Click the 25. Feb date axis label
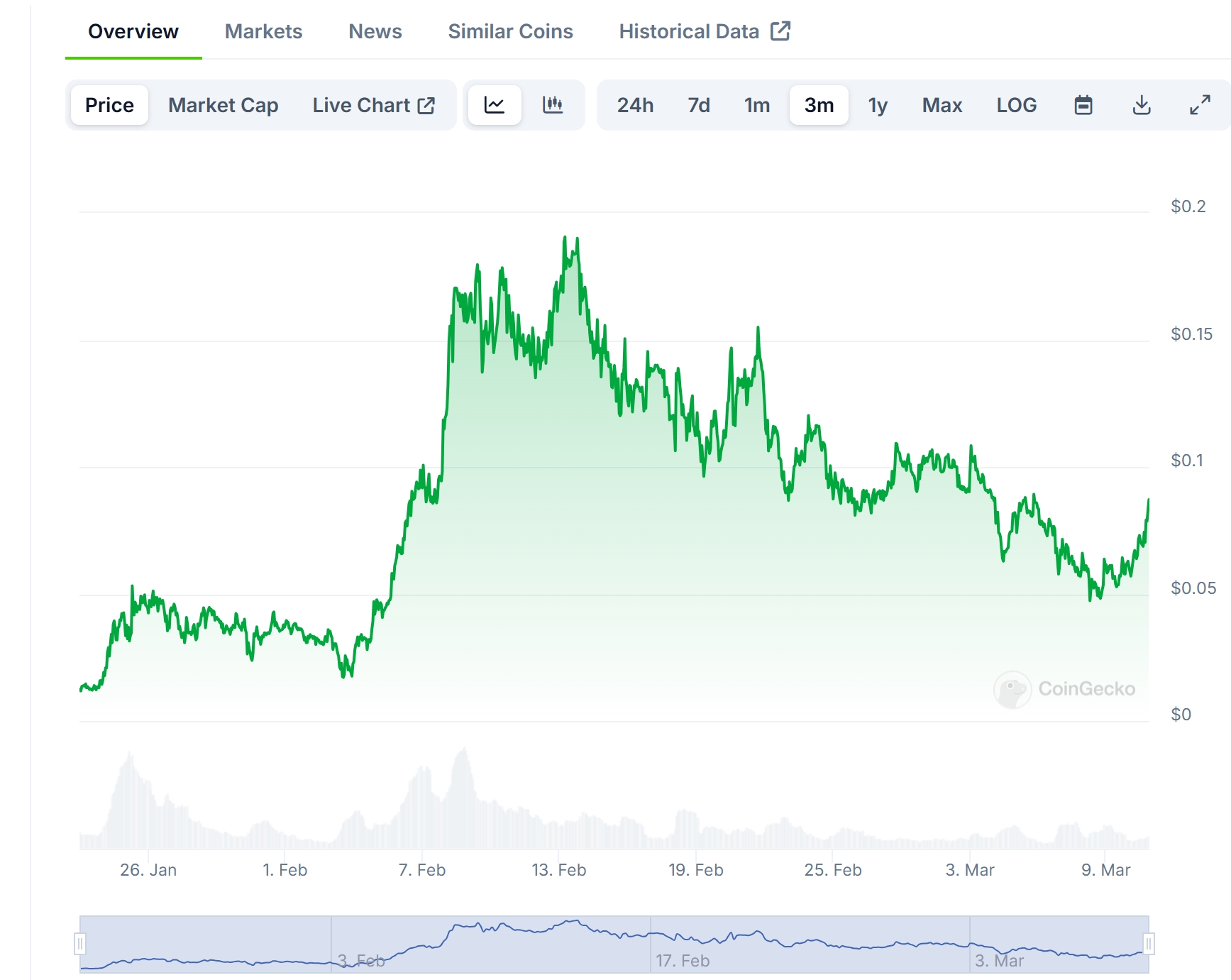 tap(833, 870)
